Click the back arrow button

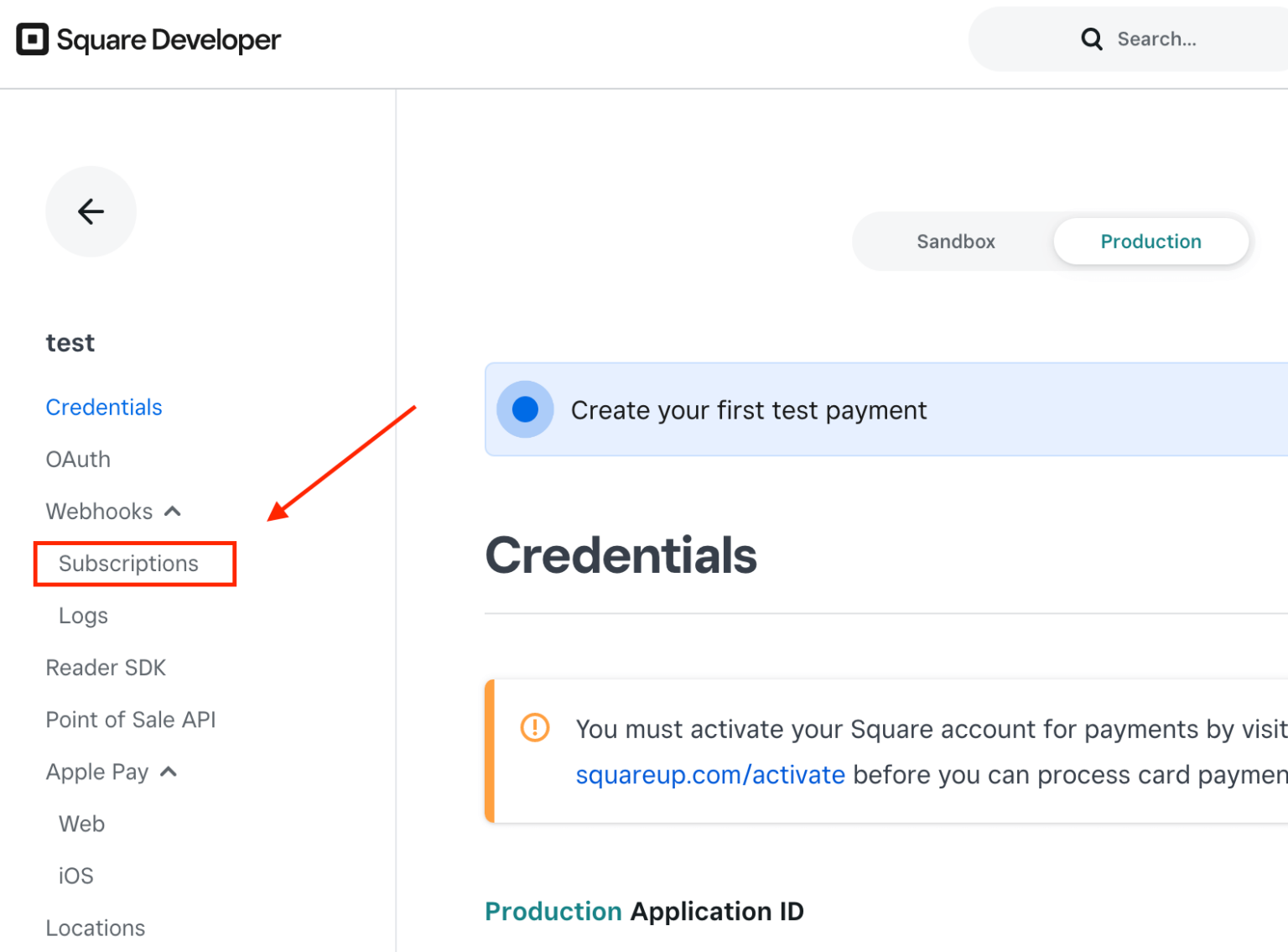pyautogui.click(x=91, y=211)
